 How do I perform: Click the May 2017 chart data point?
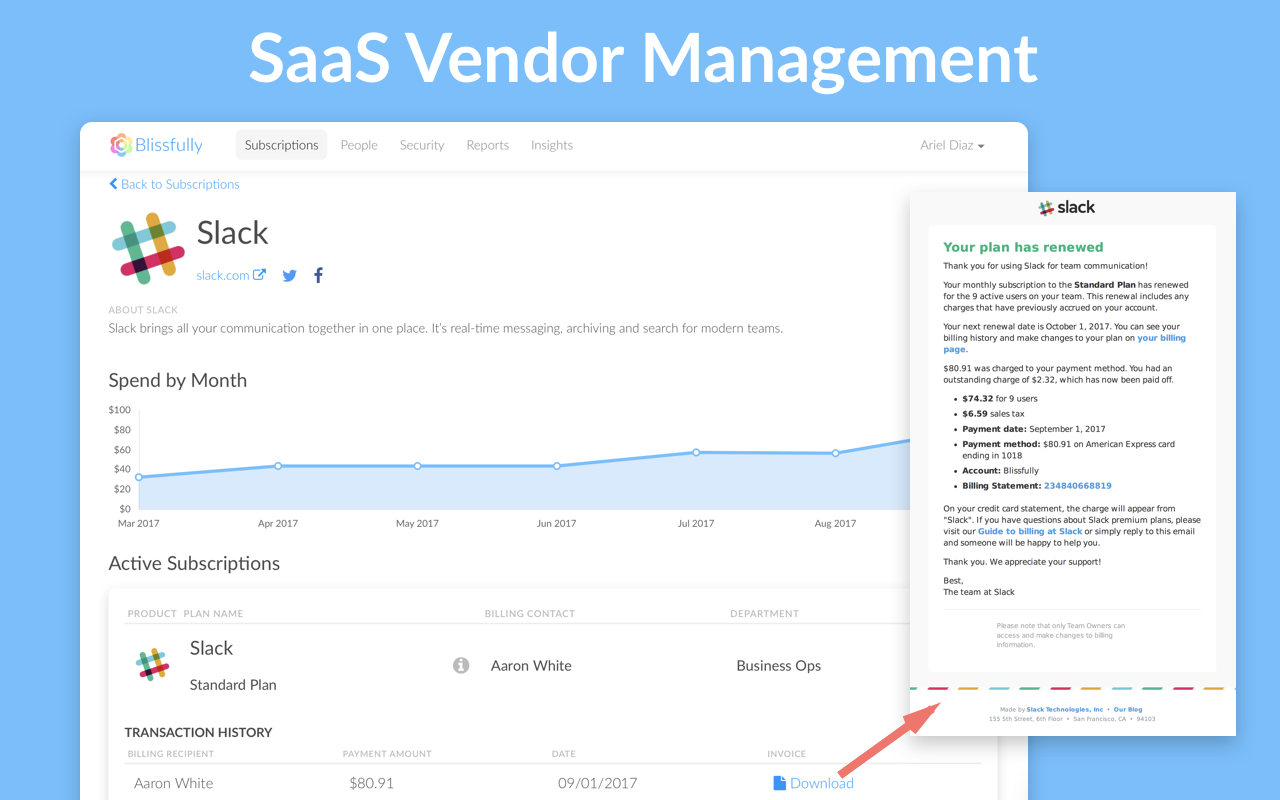[x=417, y=466]
